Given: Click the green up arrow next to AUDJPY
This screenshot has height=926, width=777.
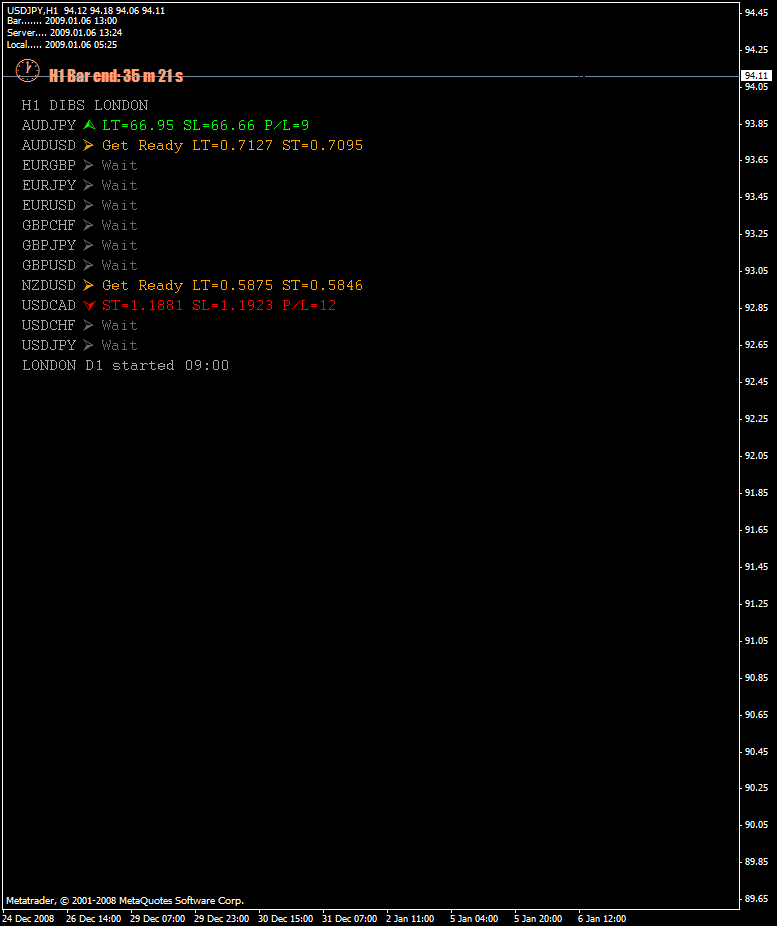Looking at the screenshot, I should point(89,125).
